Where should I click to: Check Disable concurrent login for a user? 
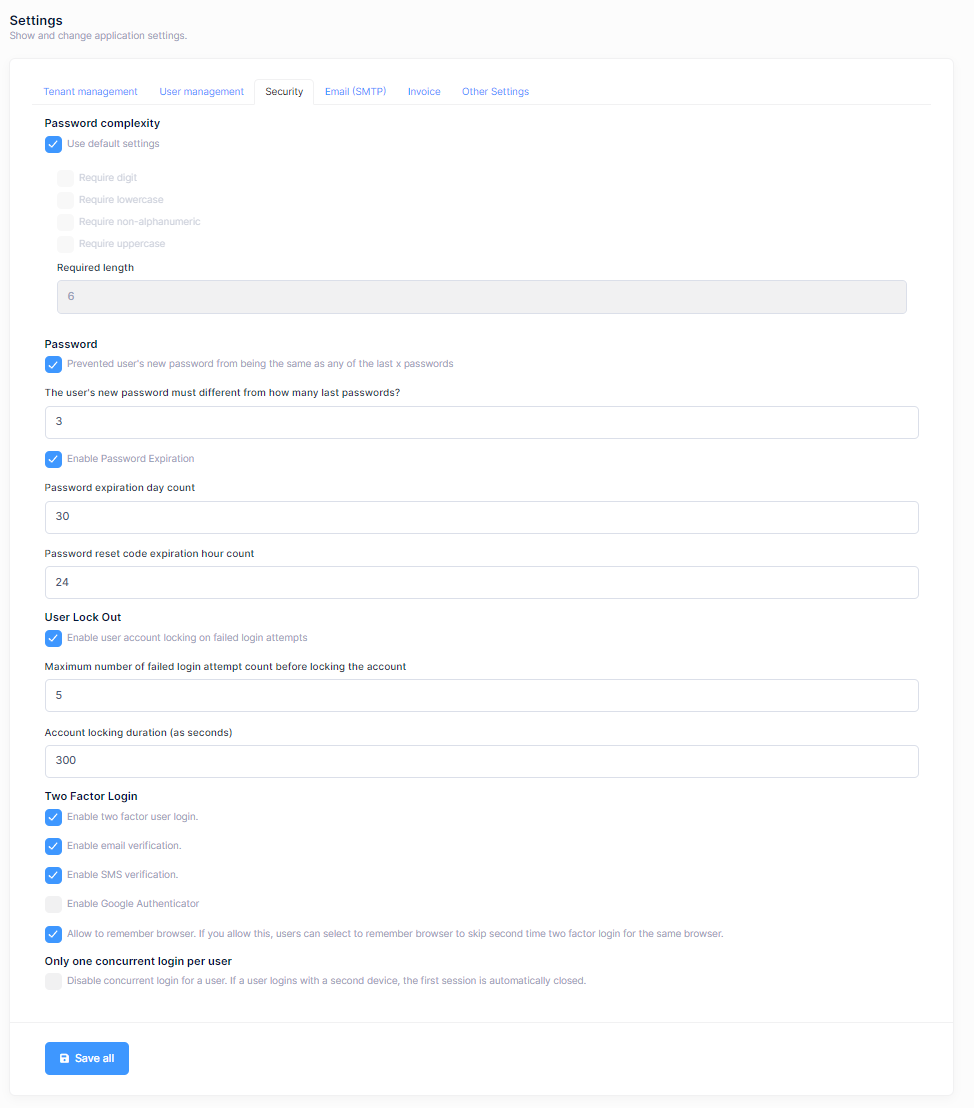tap(53, 982)
